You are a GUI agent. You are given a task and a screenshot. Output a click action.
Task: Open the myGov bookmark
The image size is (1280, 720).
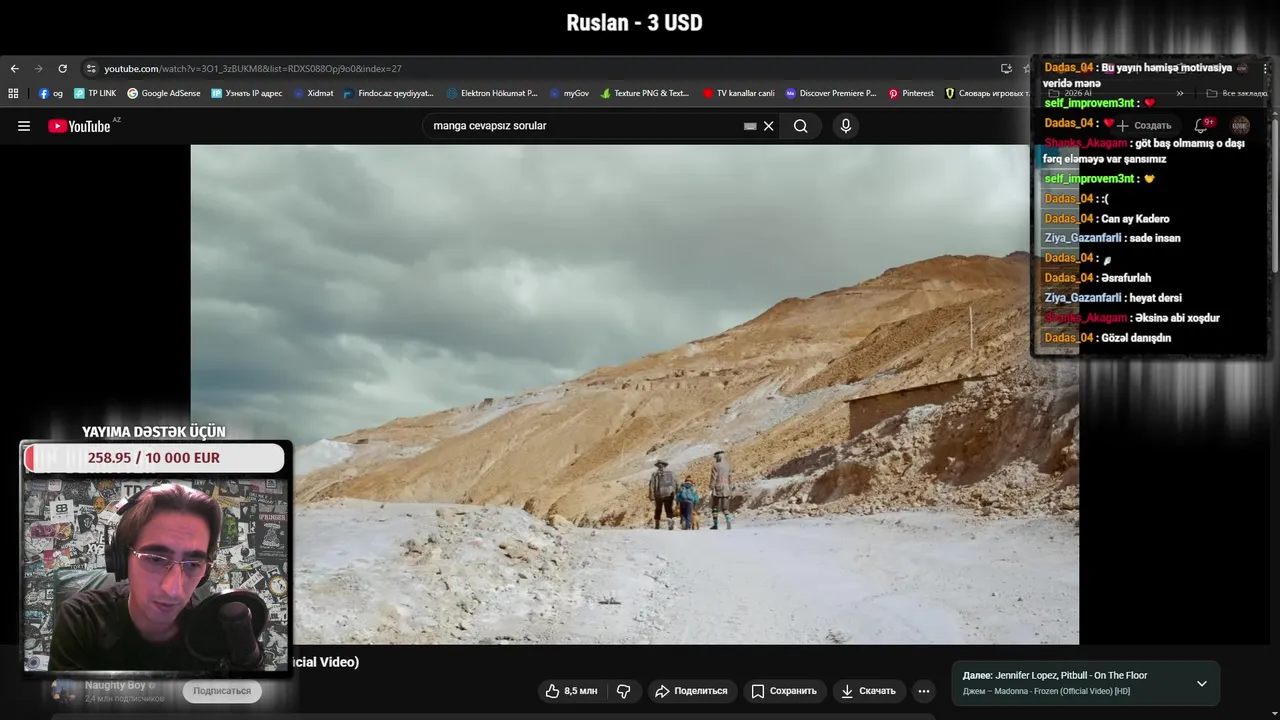coord(569,93)
